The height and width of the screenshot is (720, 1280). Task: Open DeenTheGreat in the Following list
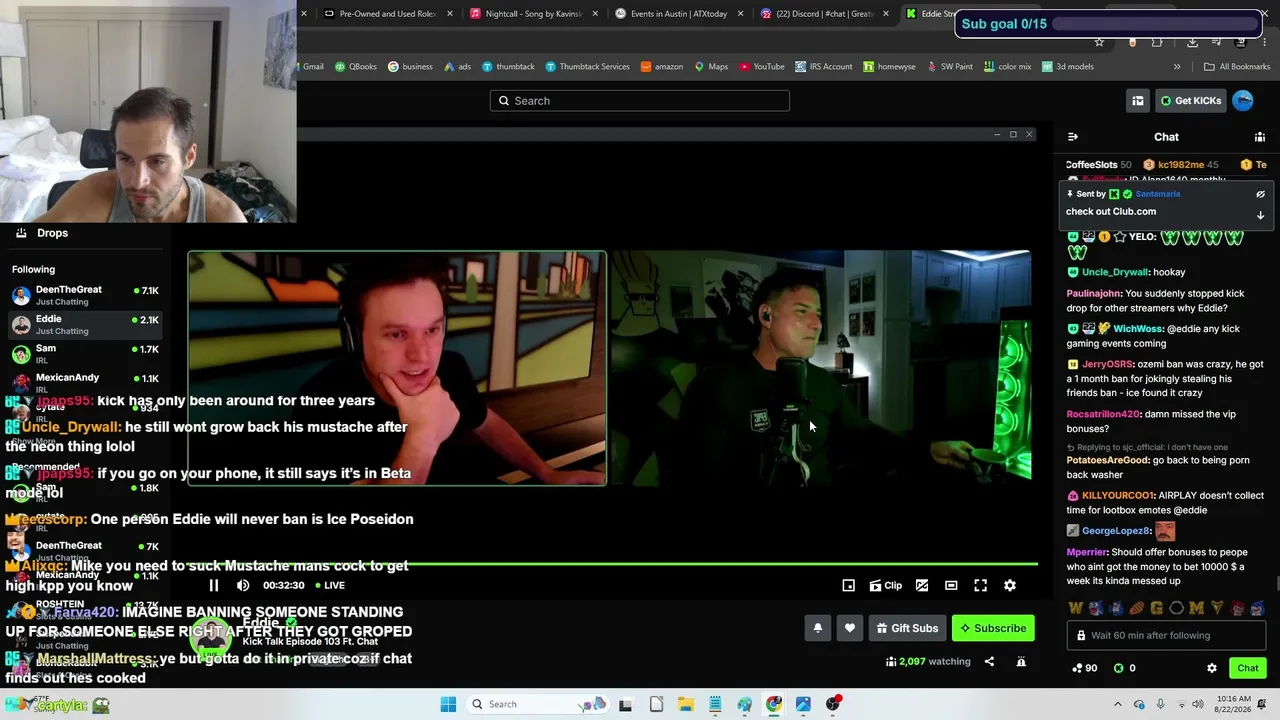tap(85, 295)
